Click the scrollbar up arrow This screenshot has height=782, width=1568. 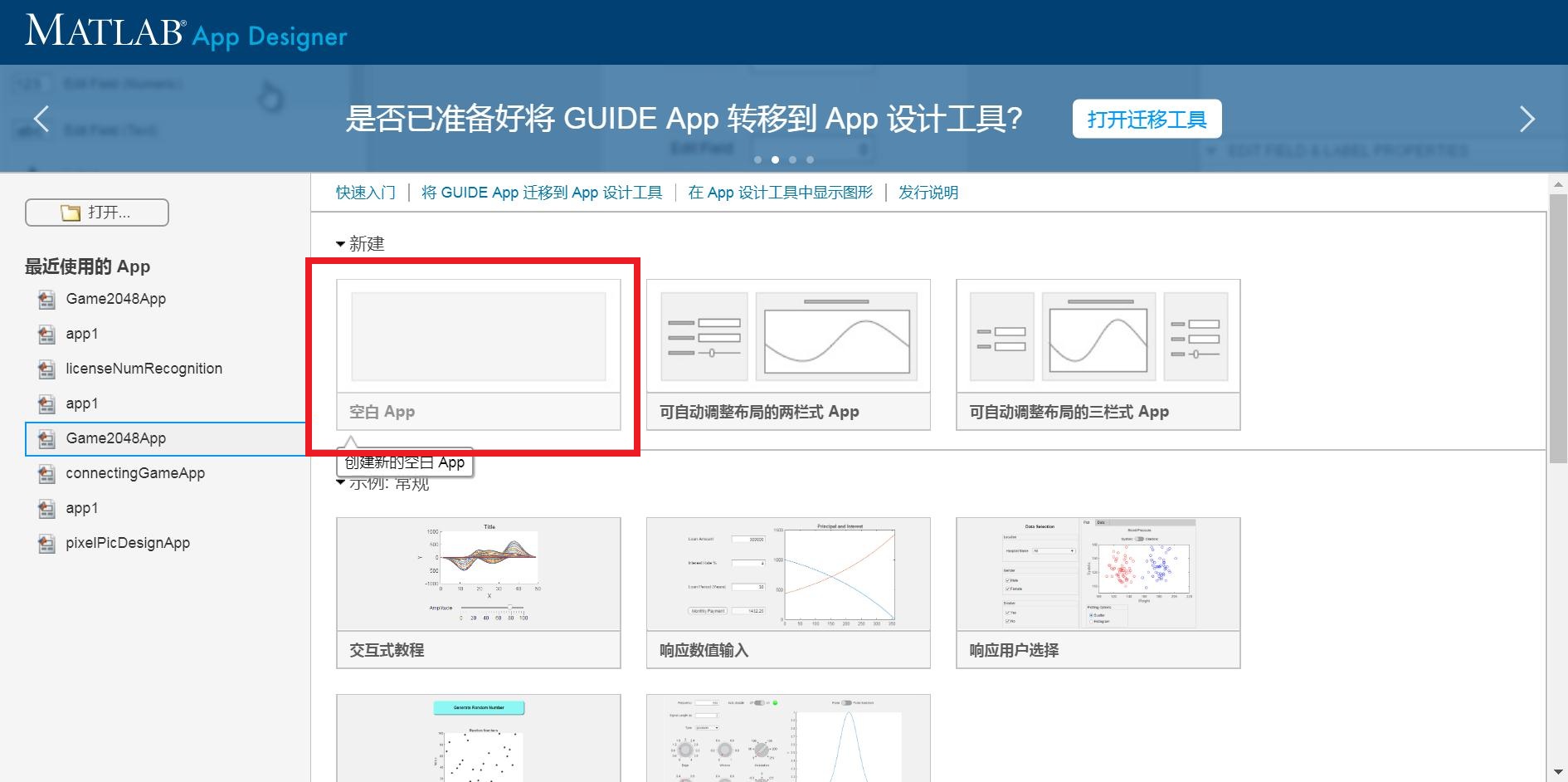[1558, 184]
